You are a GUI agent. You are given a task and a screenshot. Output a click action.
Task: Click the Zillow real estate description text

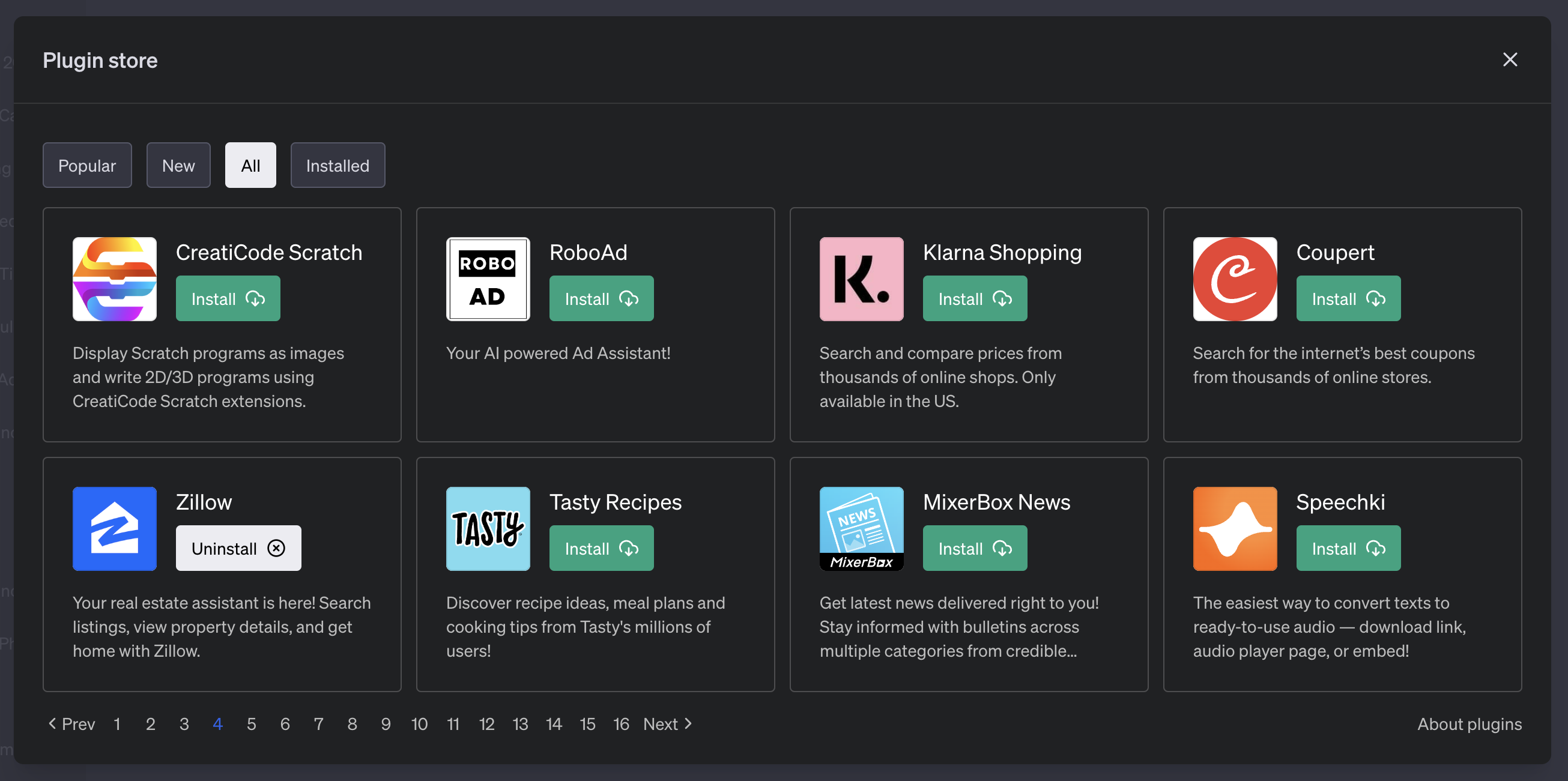coord(222,627)
